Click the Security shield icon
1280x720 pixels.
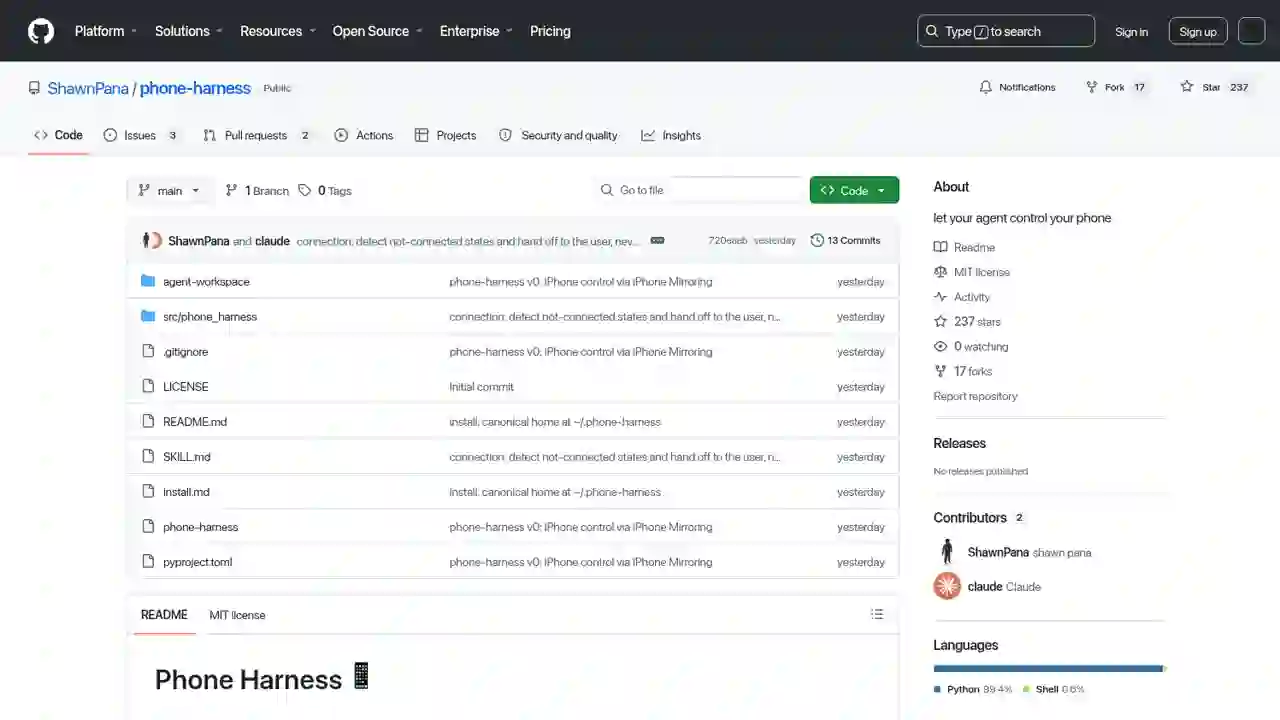pyautogui.click(x=506, y=135)
